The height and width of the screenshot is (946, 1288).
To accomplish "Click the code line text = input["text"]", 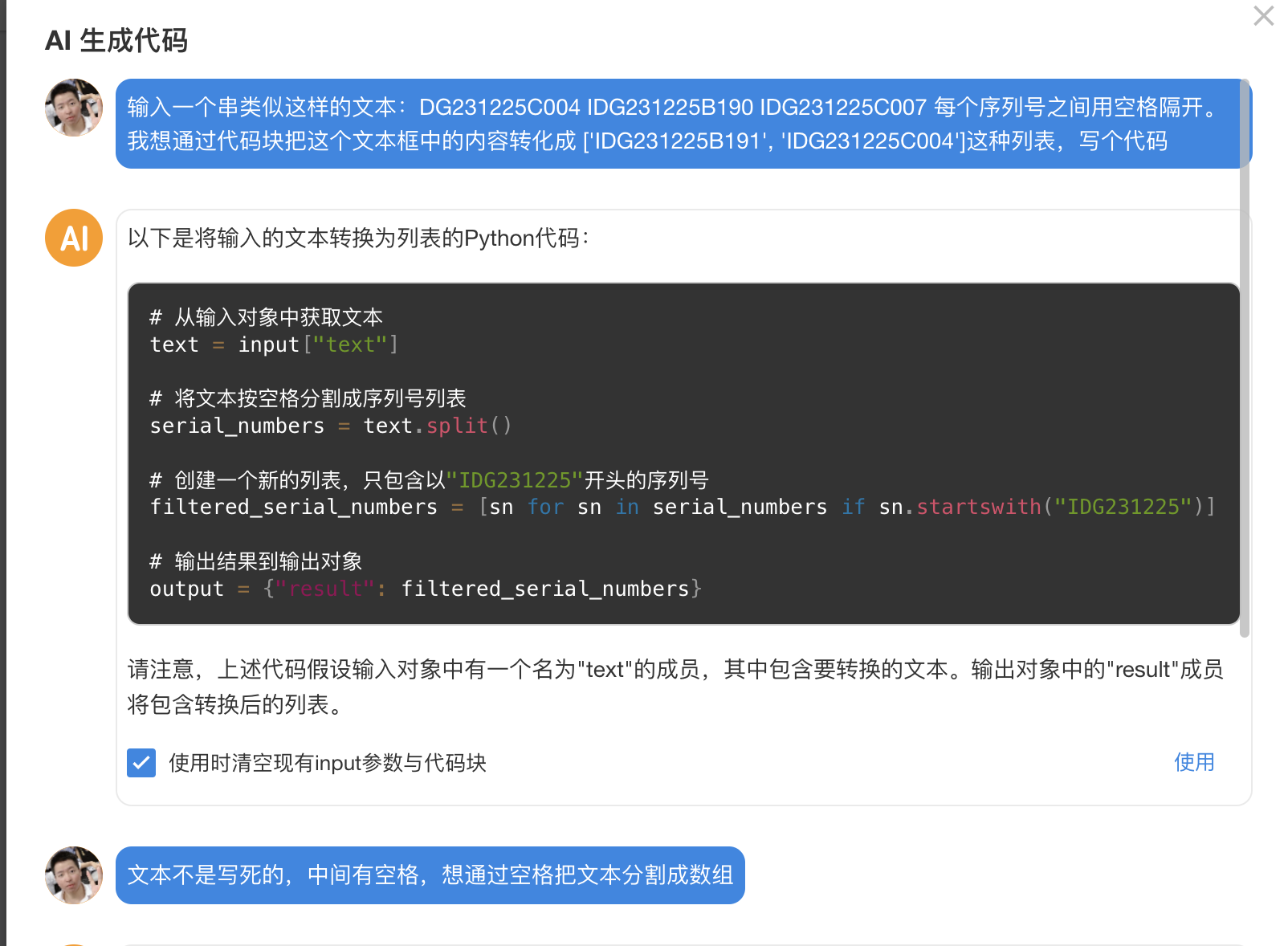I will coord(273,345).
